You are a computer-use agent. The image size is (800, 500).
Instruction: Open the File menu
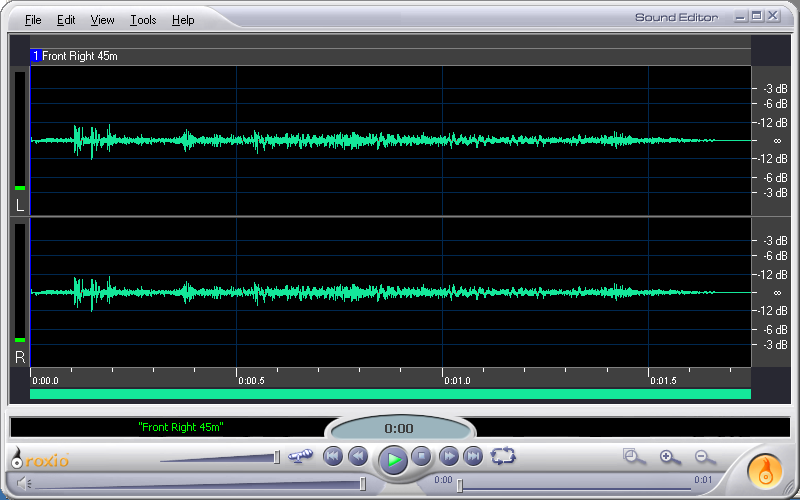click(33, 20)
